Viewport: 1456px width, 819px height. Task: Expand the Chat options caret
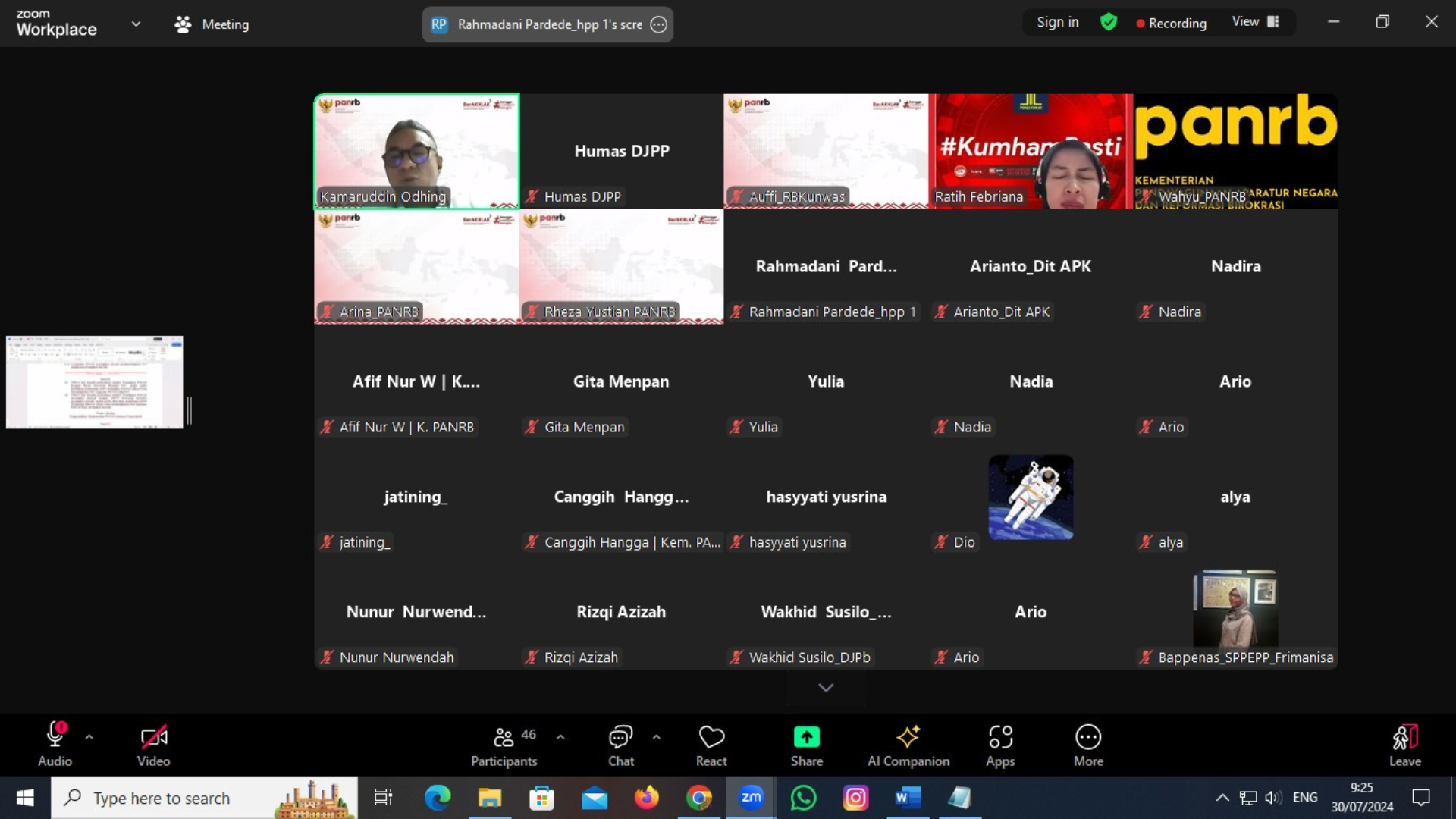pos(656,737)
